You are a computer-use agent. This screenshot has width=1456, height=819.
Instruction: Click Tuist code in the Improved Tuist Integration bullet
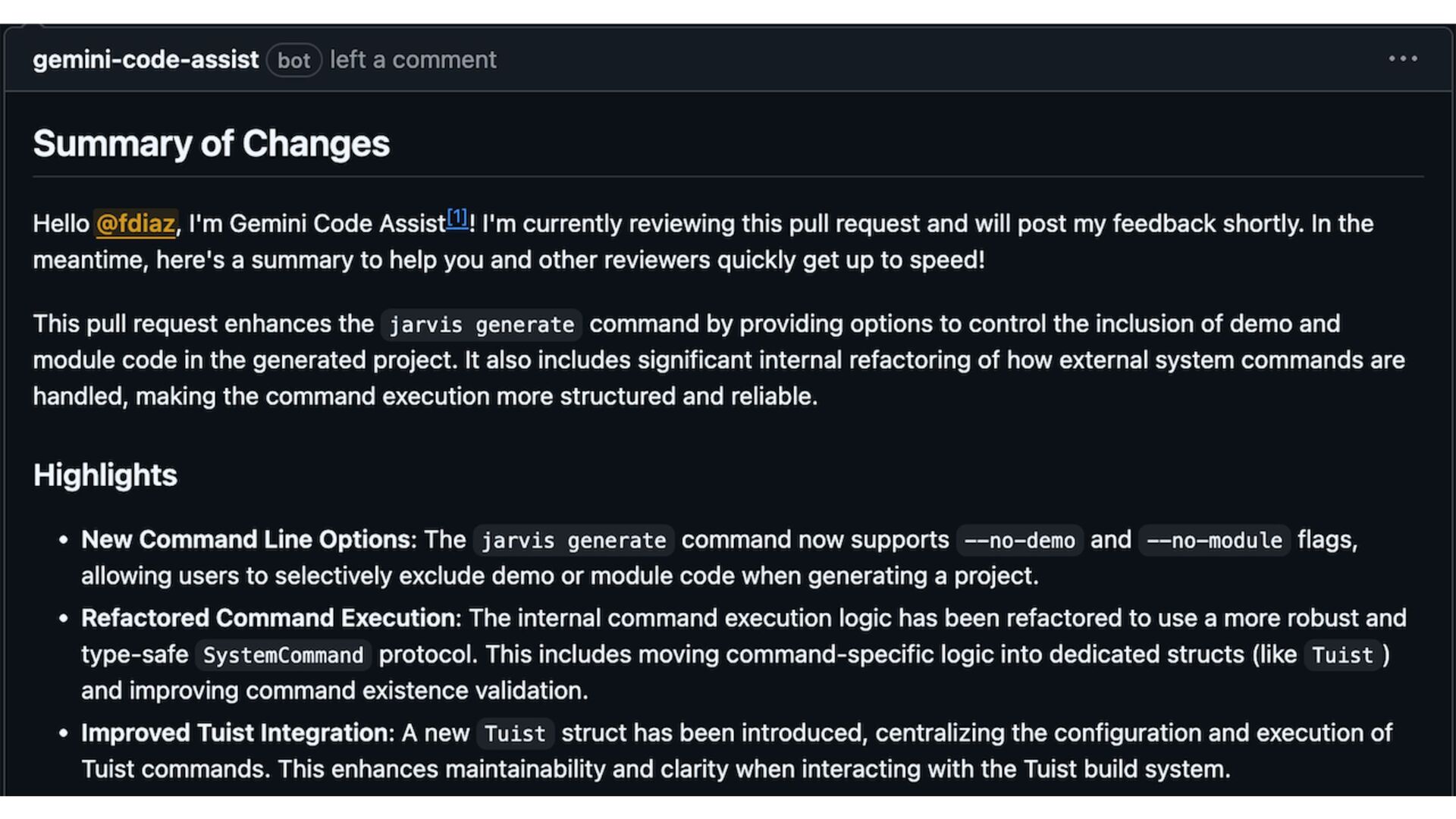[515, 734]
